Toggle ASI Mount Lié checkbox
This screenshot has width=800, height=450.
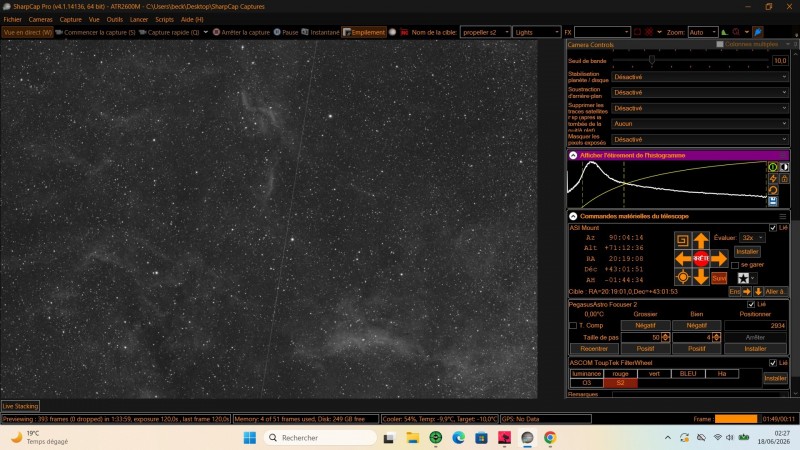(x=773, y=228)
